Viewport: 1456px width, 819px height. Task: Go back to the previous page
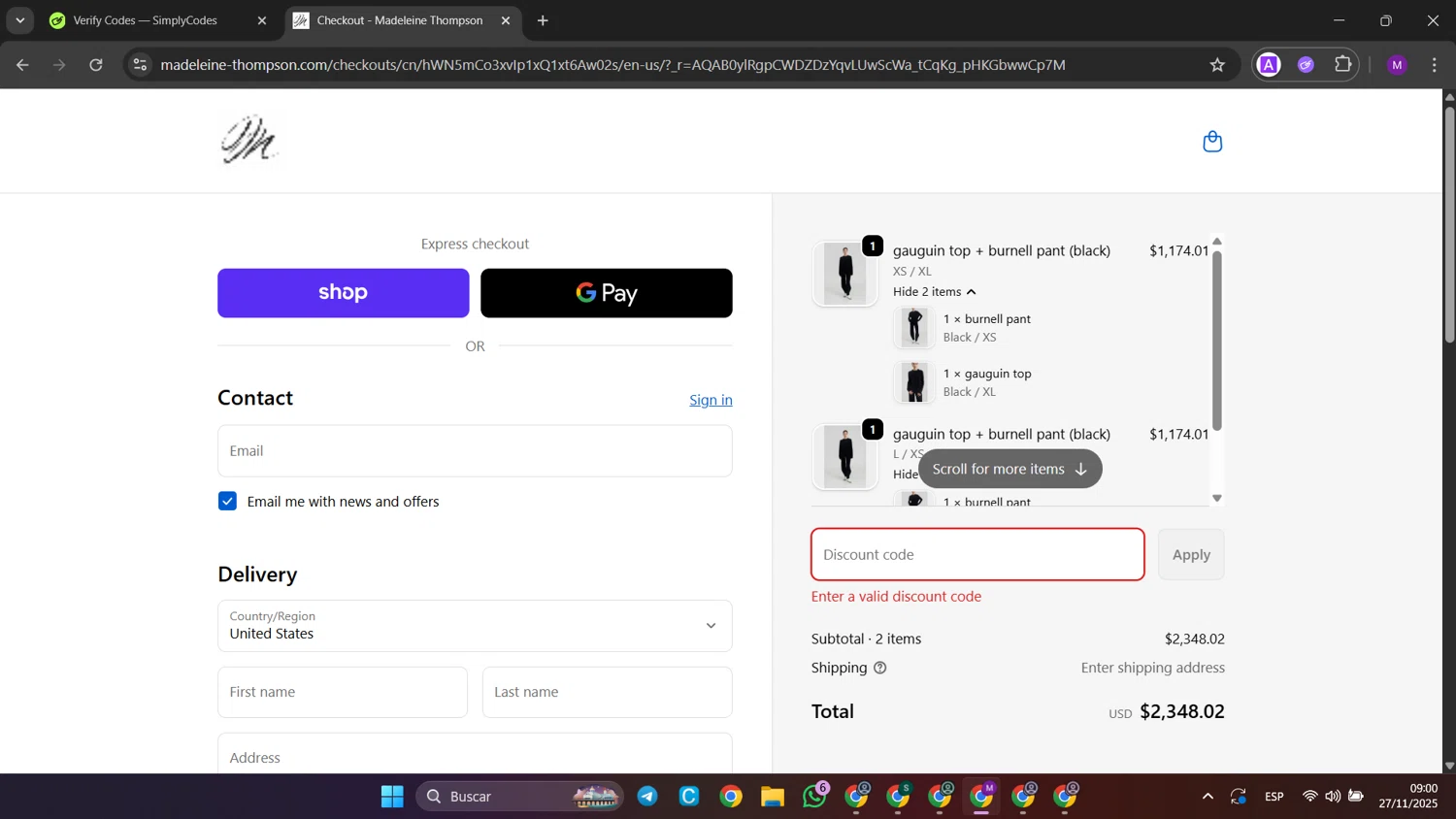point(22,65)
